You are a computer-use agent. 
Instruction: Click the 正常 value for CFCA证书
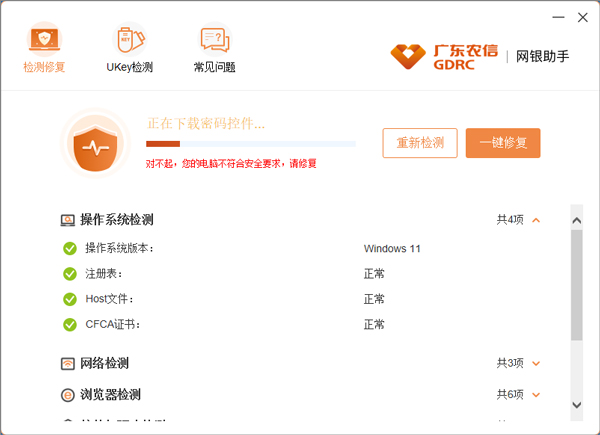pyautogui.click(x=374, y=324)
